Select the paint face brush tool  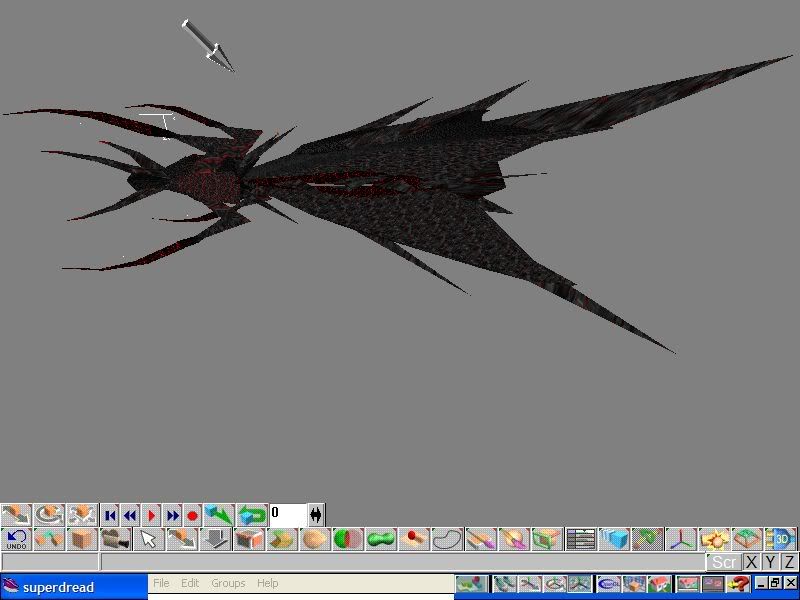(481, 539)
